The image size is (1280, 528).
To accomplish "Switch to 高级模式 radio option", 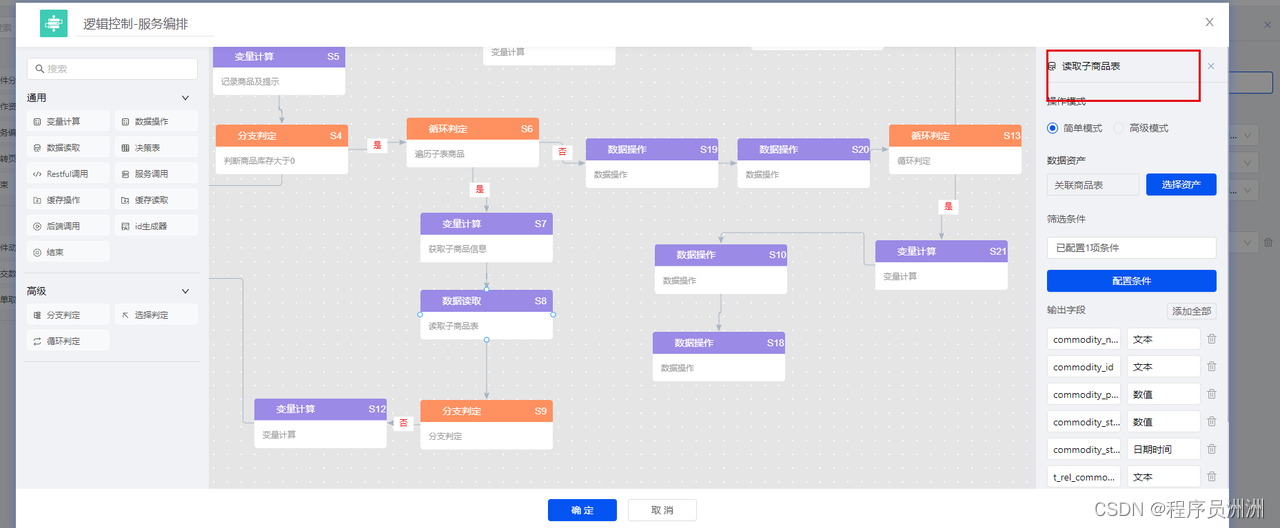I will [x=1119, y=128].
